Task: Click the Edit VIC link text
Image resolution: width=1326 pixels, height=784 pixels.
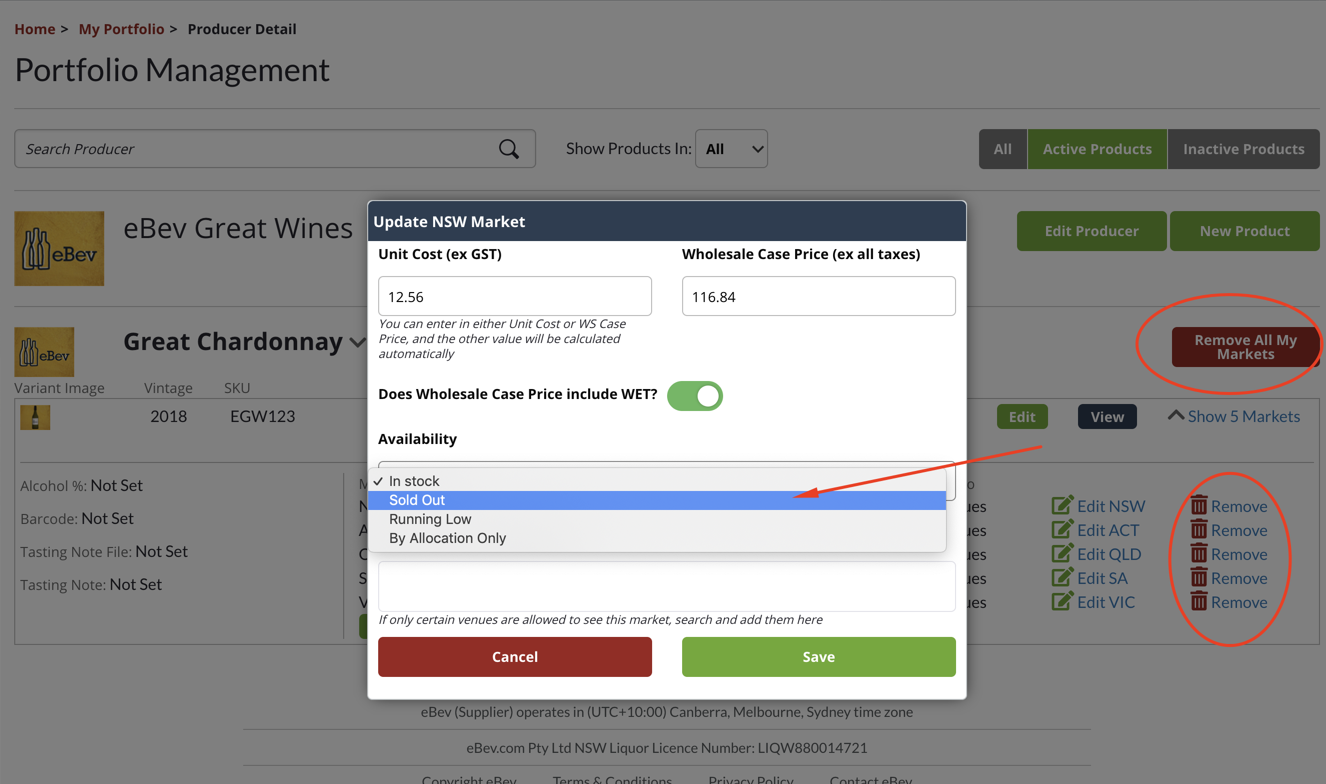Action: tap(1106, 602)
